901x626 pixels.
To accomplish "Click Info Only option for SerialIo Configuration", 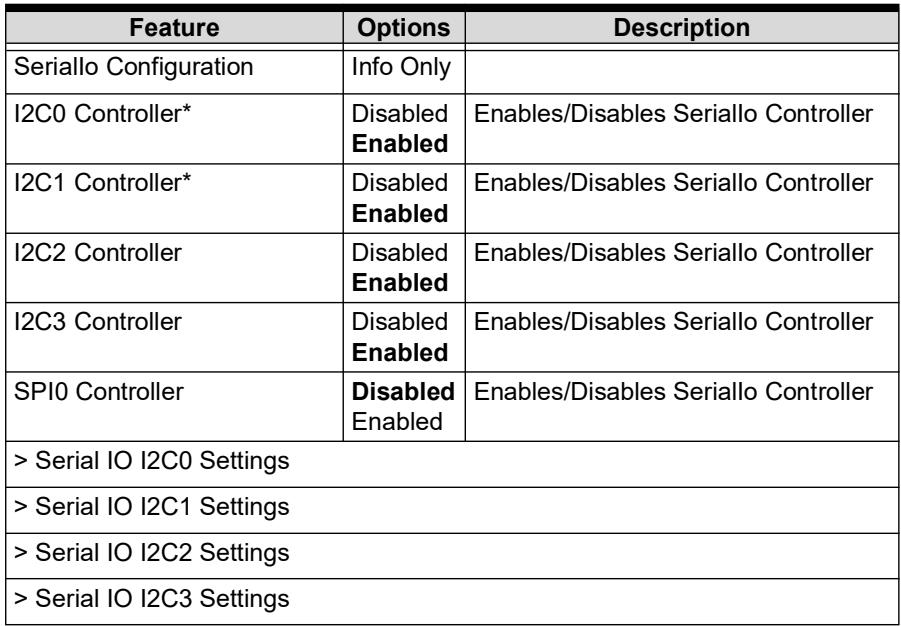I will [401, 68].
